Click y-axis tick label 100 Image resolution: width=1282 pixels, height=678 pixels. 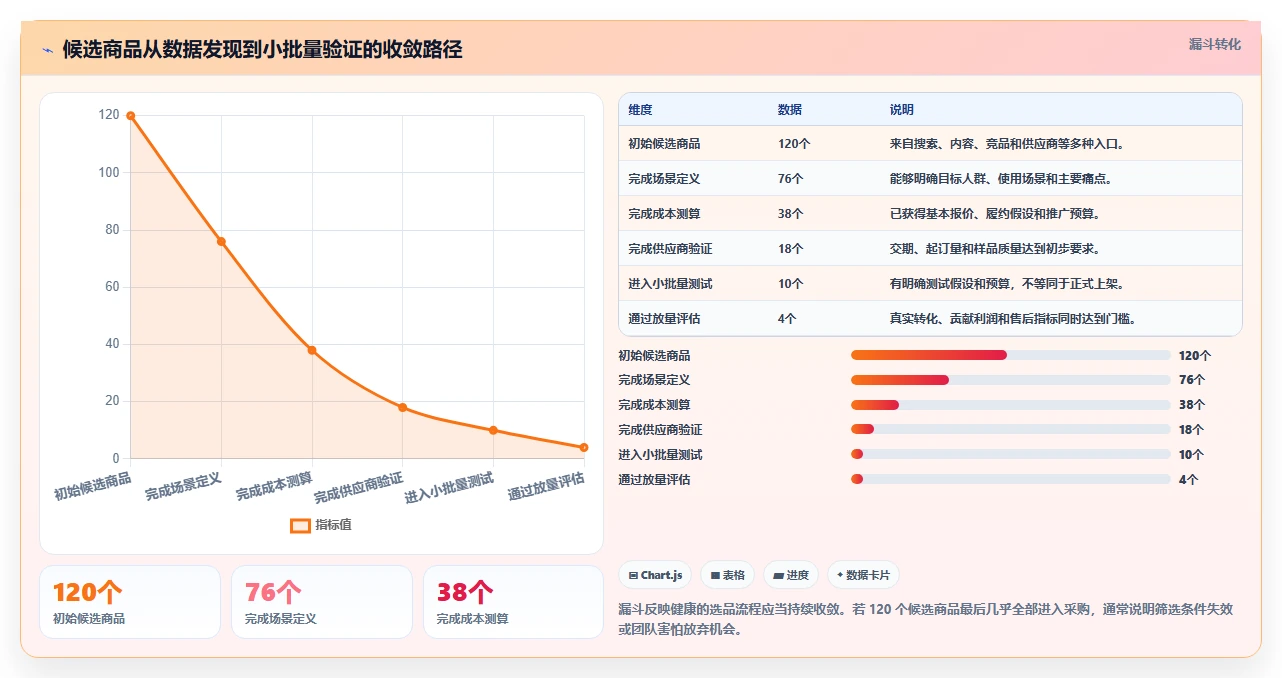pos(109,172)
